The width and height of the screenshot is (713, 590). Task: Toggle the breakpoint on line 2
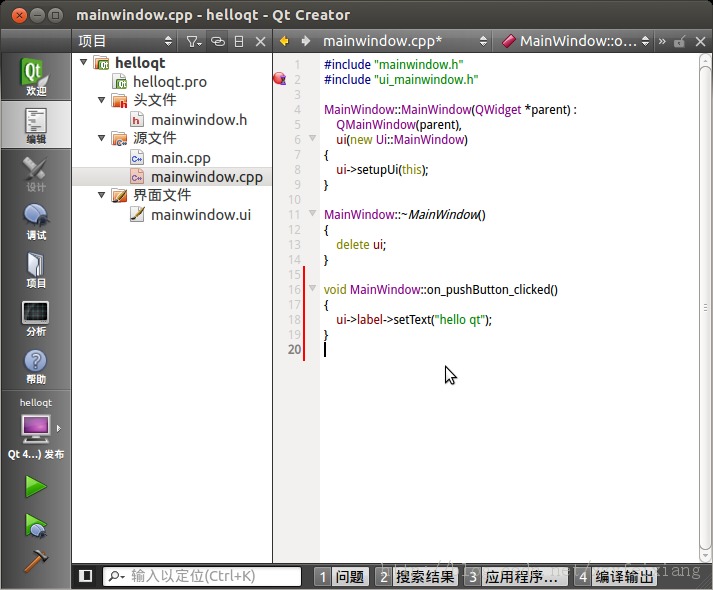pos(280,79)
